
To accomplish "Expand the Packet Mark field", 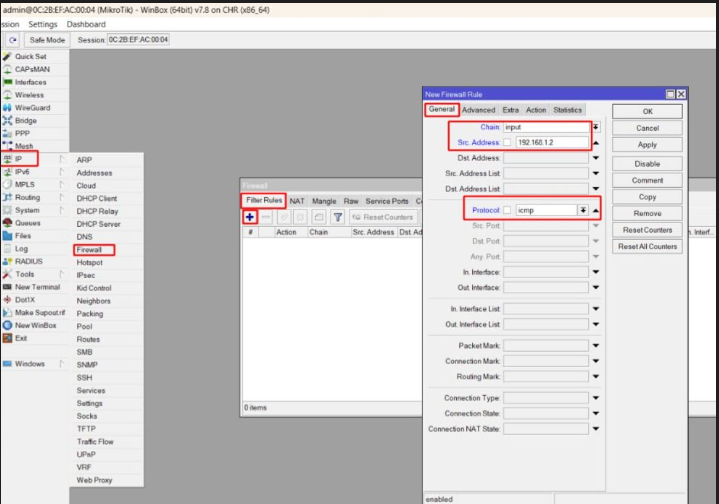I will click(x=596, y=345).
